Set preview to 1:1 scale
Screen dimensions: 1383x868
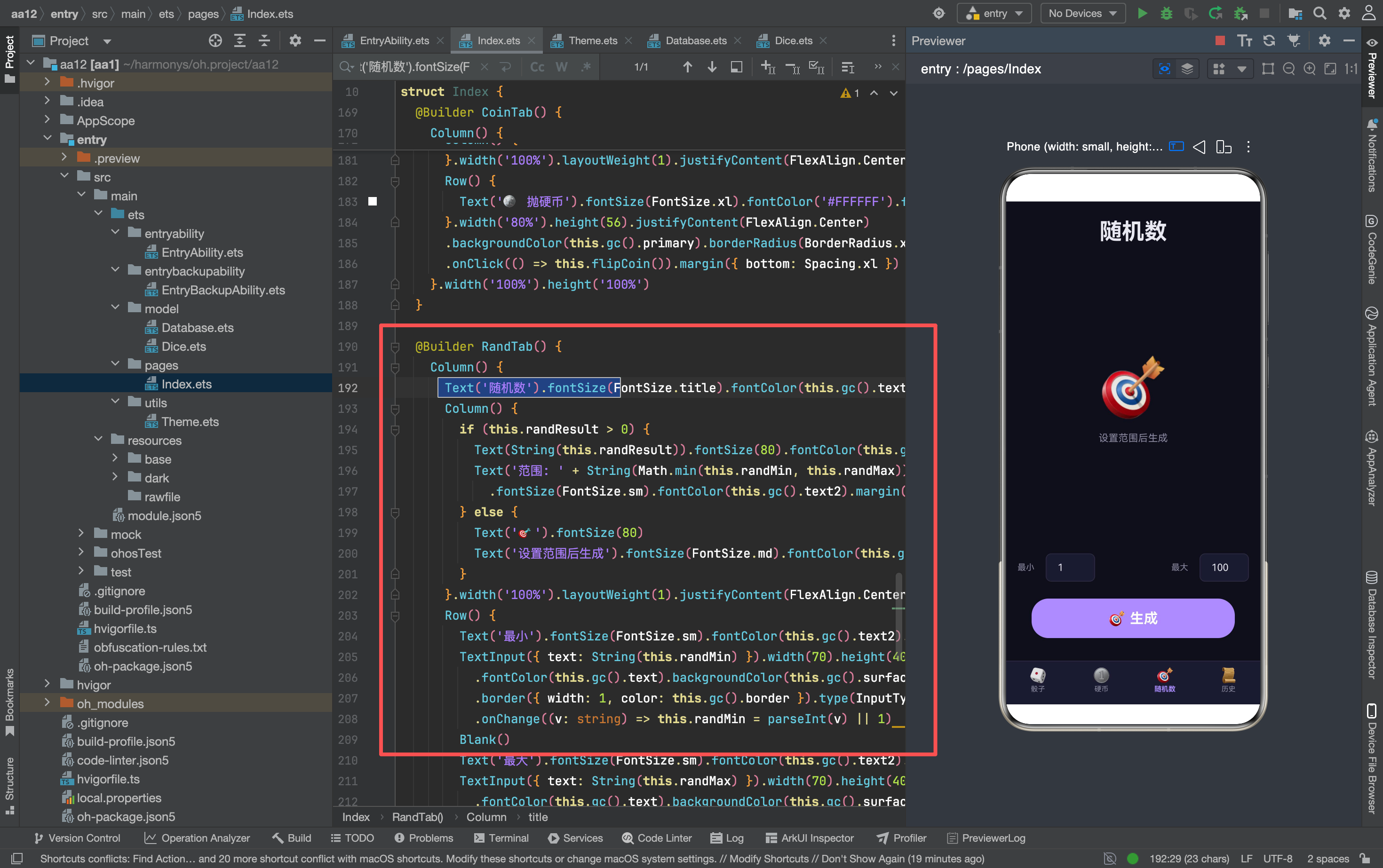(x=1351, y=69)
